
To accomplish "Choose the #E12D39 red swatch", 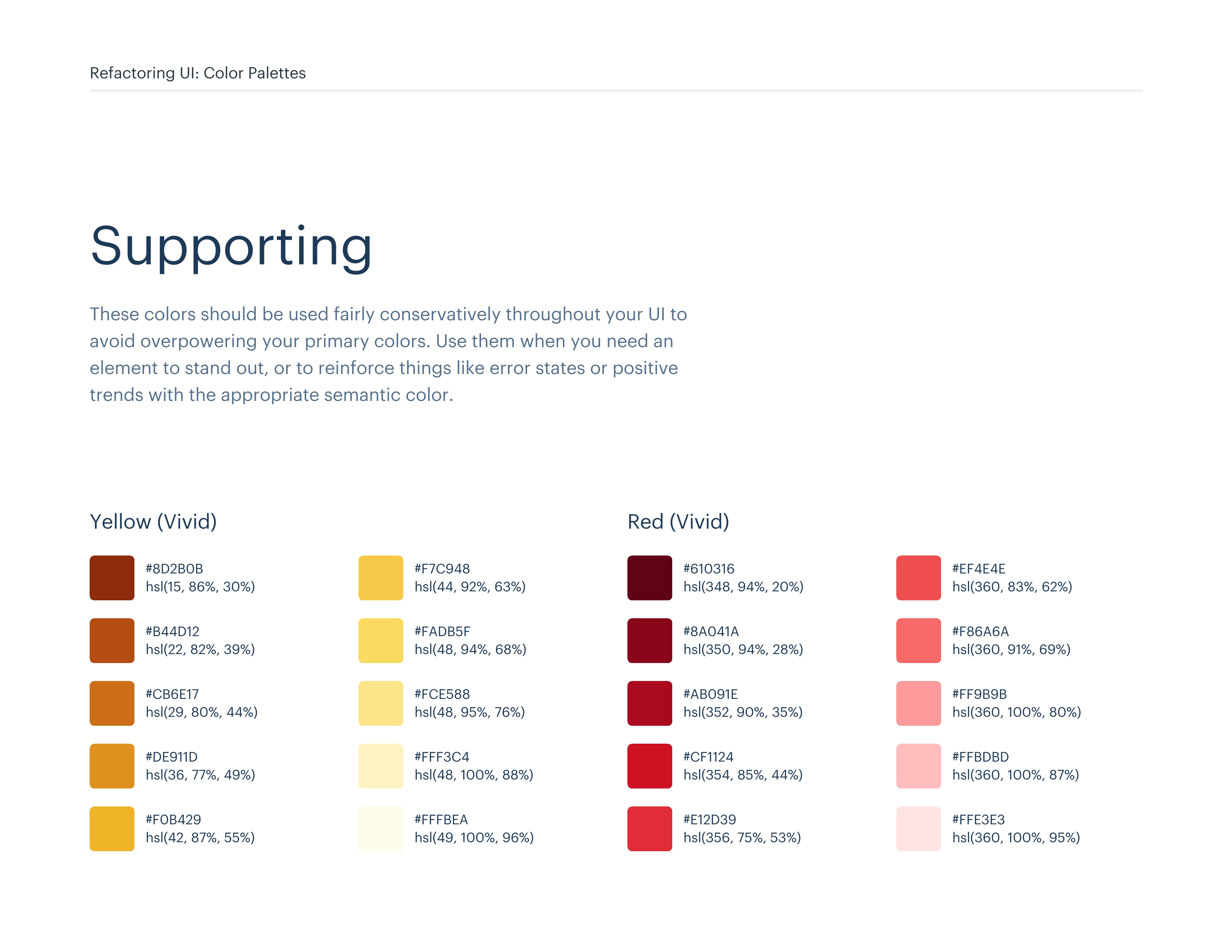I will click(649, 828).
